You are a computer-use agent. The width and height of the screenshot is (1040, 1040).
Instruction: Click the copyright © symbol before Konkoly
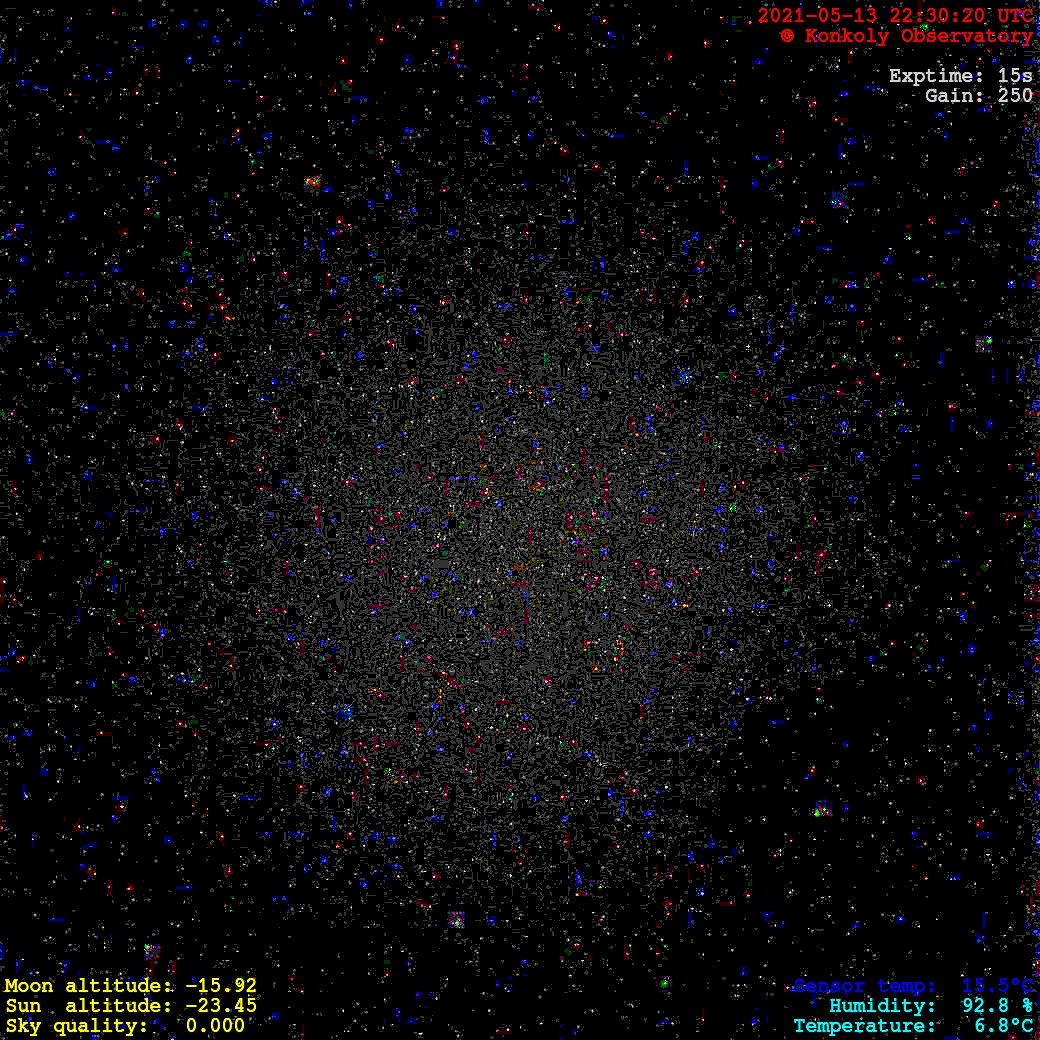787,36
